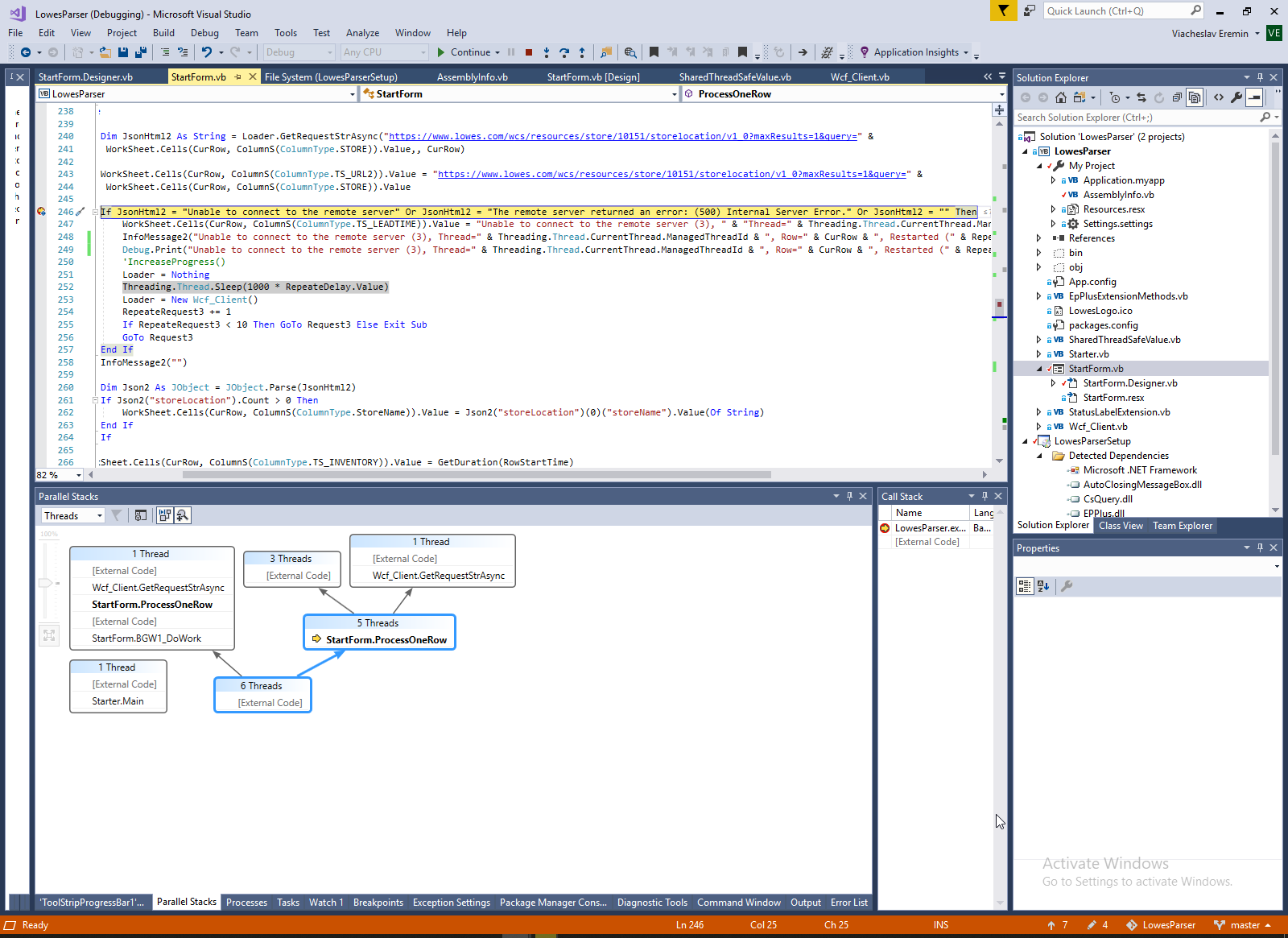Screen dimensions: 1288x938
Task: Click the Toggle Method View icon in Parallel Stacks
Action: (141, 515)
